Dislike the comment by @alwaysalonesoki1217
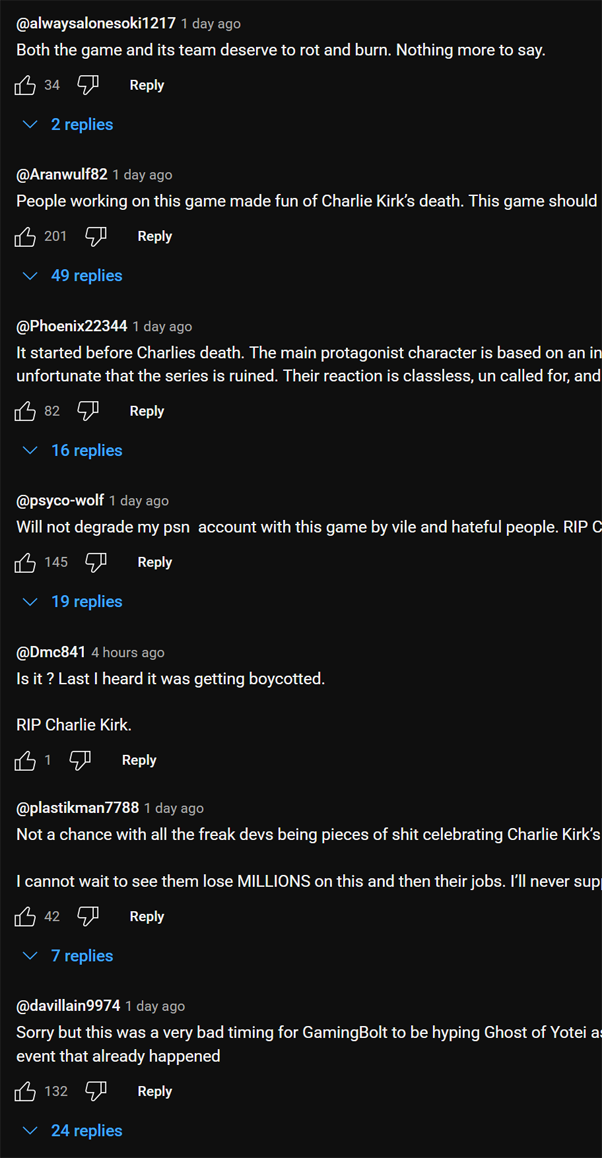 (x=88, y=86)
